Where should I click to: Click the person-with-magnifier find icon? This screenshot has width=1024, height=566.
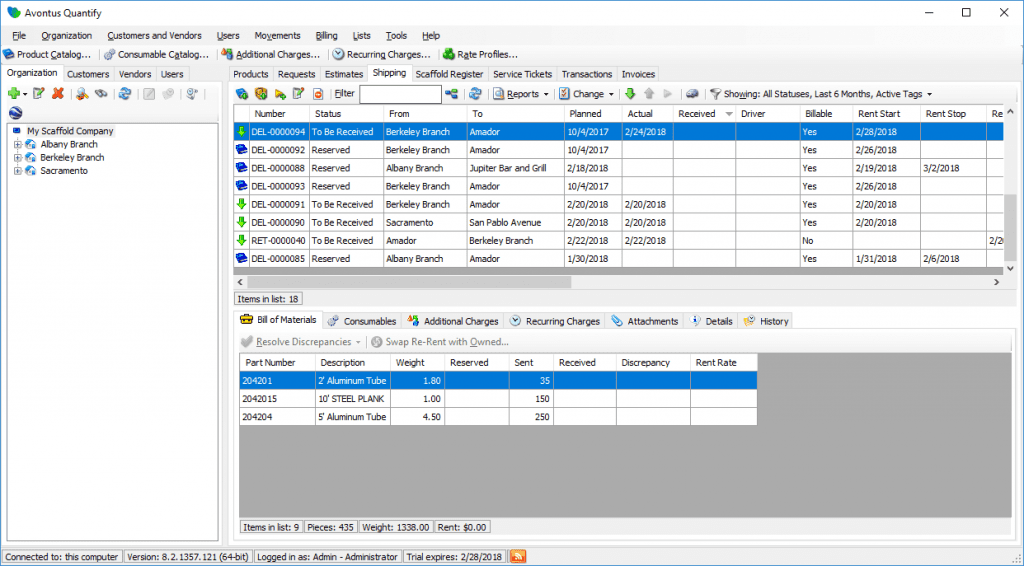coord(82,94)
